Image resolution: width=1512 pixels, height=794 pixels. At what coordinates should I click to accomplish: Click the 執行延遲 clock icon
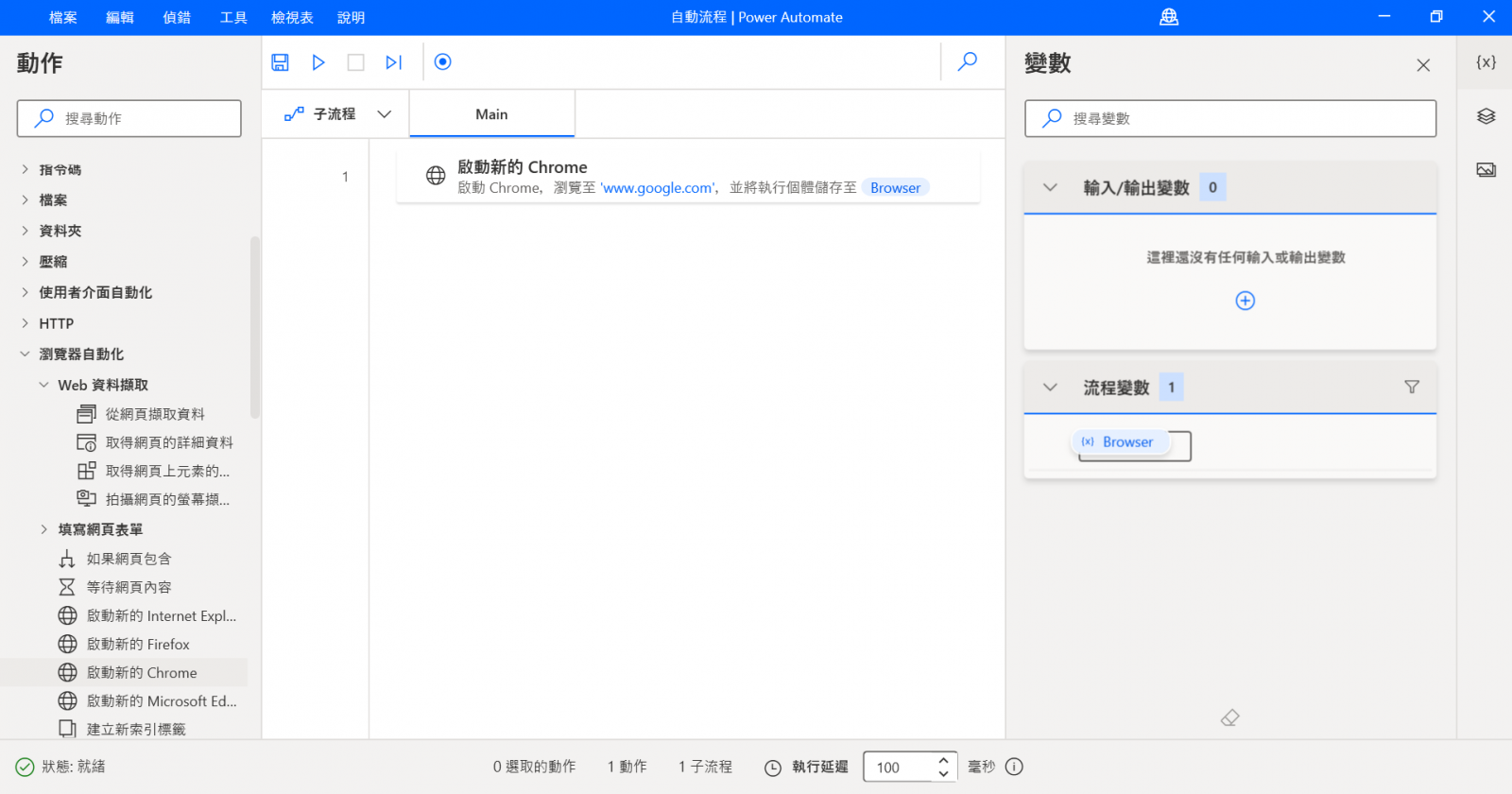pos(773,768)
